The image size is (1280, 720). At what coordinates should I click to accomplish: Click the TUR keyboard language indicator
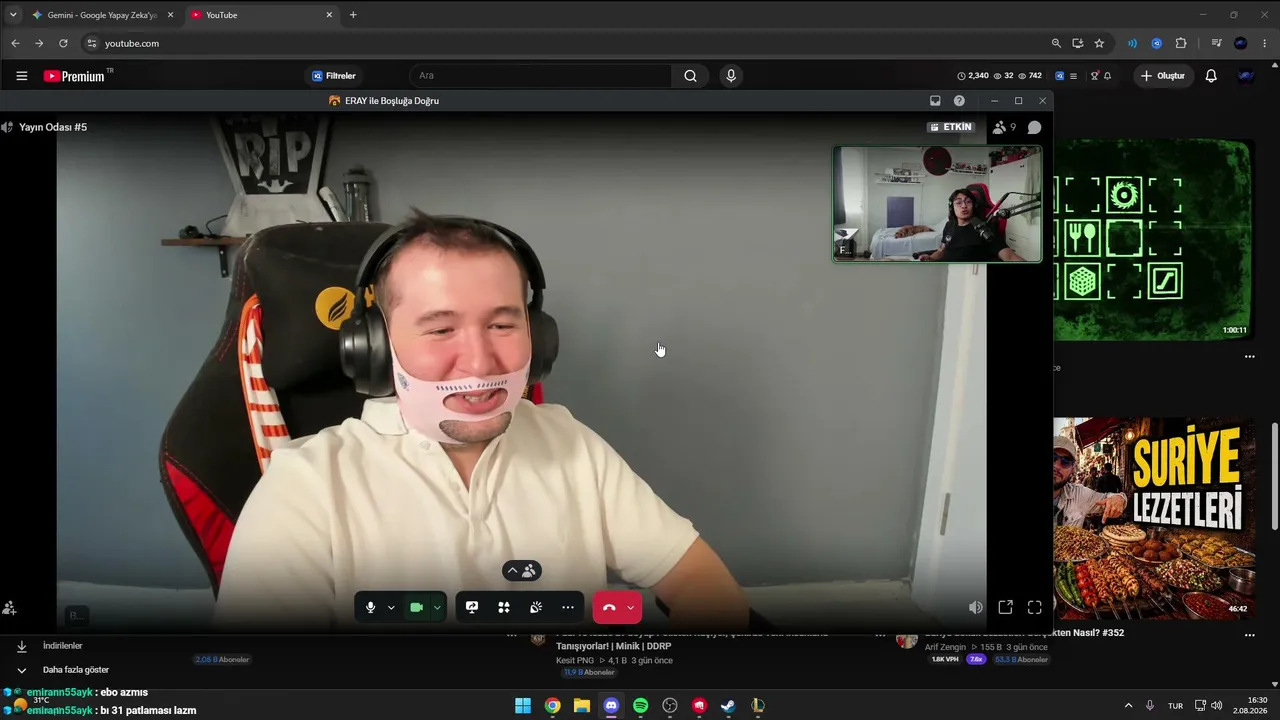pos(1176,706)
